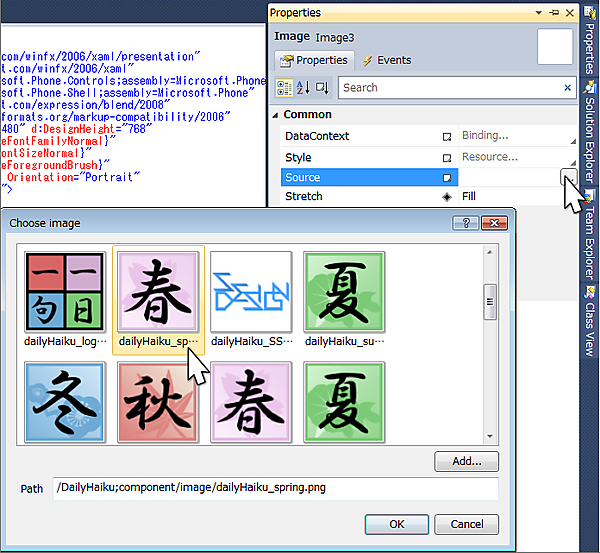Select the DataContext property row

369,136
